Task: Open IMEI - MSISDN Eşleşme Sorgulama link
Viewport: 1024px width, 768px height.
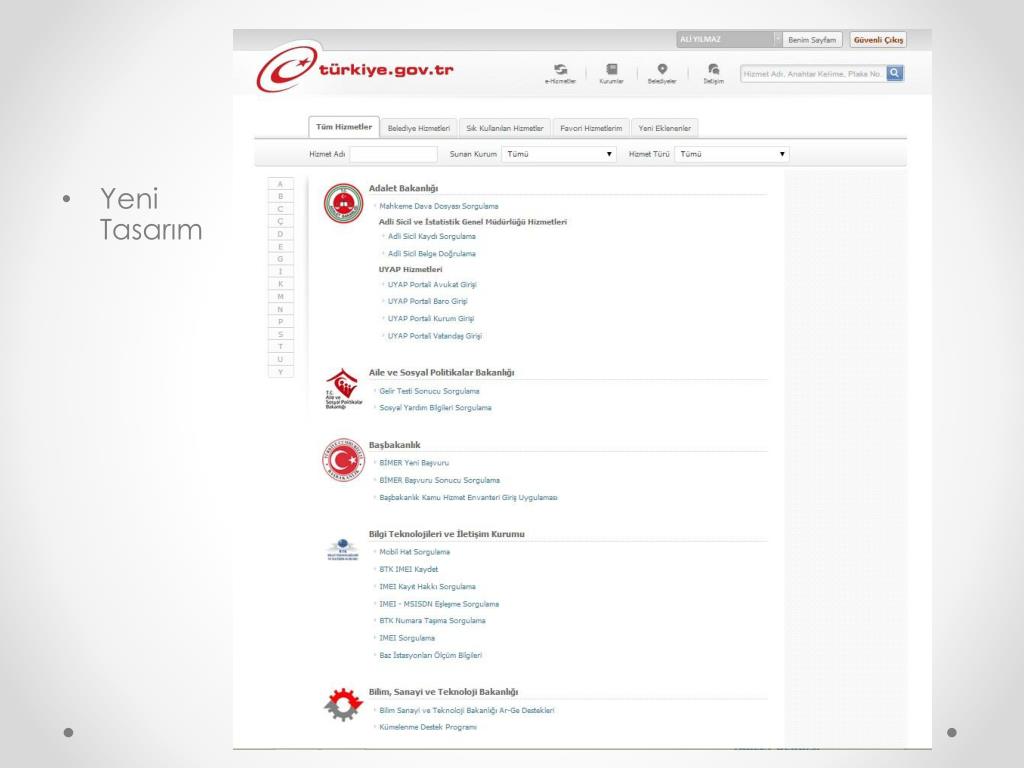Action: (x=440, y=604)
